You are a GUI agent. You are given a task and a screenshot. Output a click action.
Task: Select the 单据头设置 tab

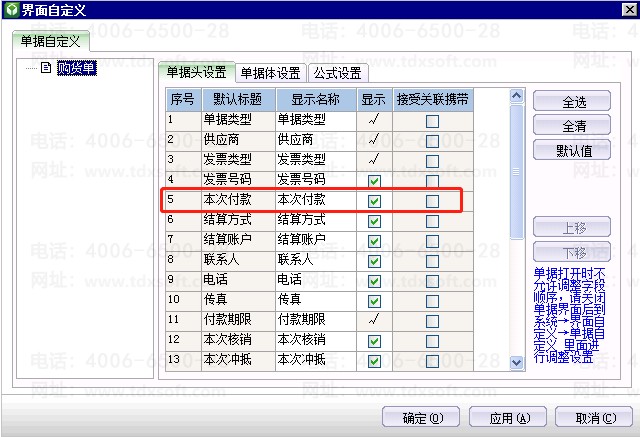click(196, 72)
